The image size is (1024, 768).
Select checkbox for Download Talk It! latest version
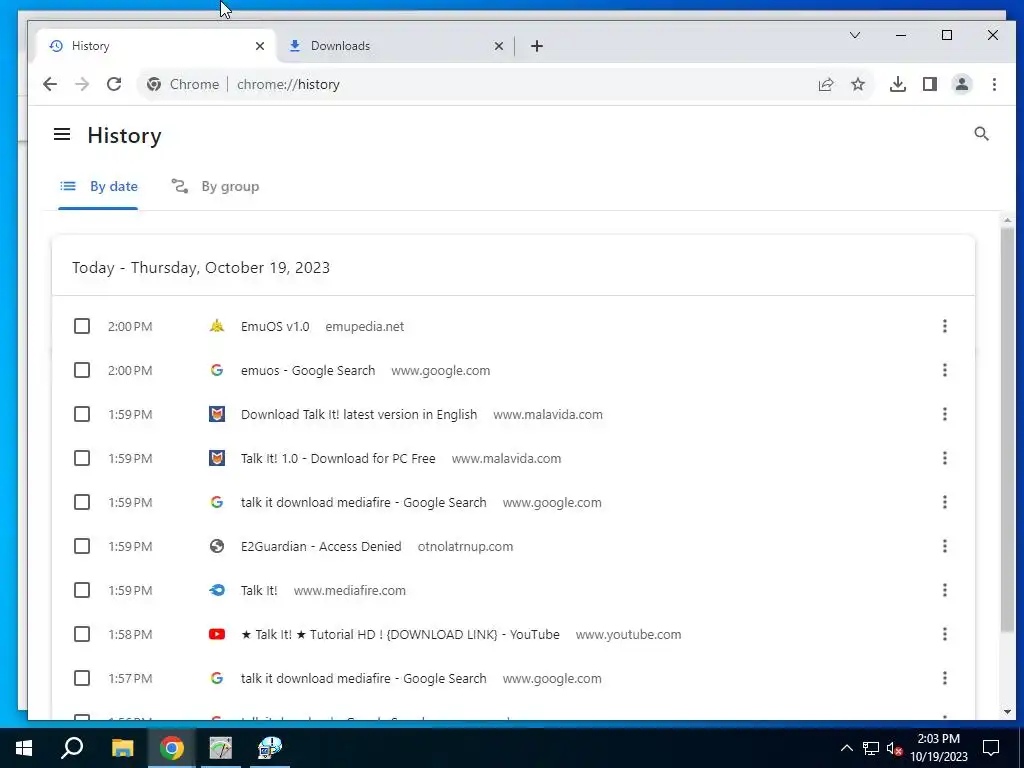pyautogui.click(x=82, y=414)
